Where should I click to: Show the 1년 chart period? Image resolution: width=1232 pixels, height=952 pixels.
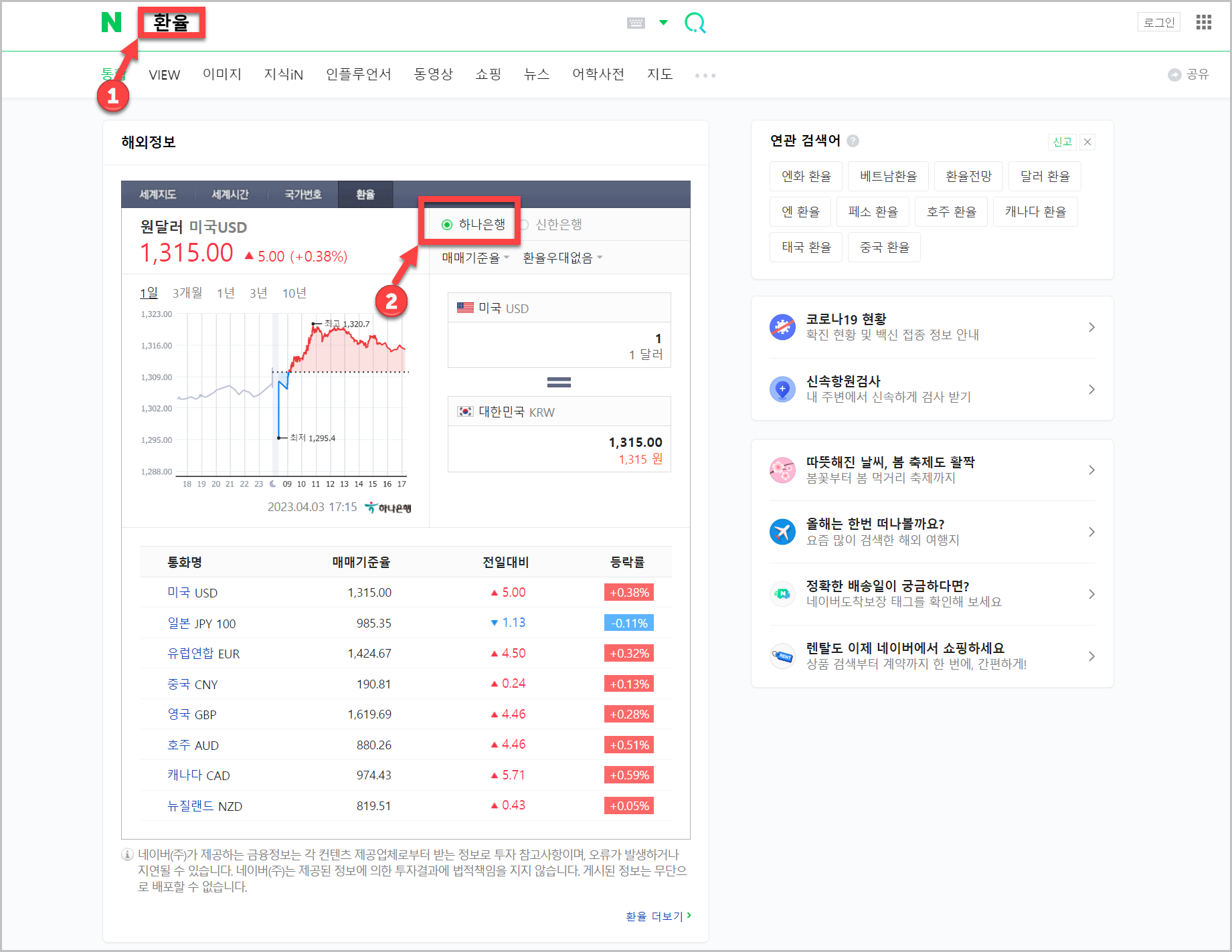(x=226, y=293)
